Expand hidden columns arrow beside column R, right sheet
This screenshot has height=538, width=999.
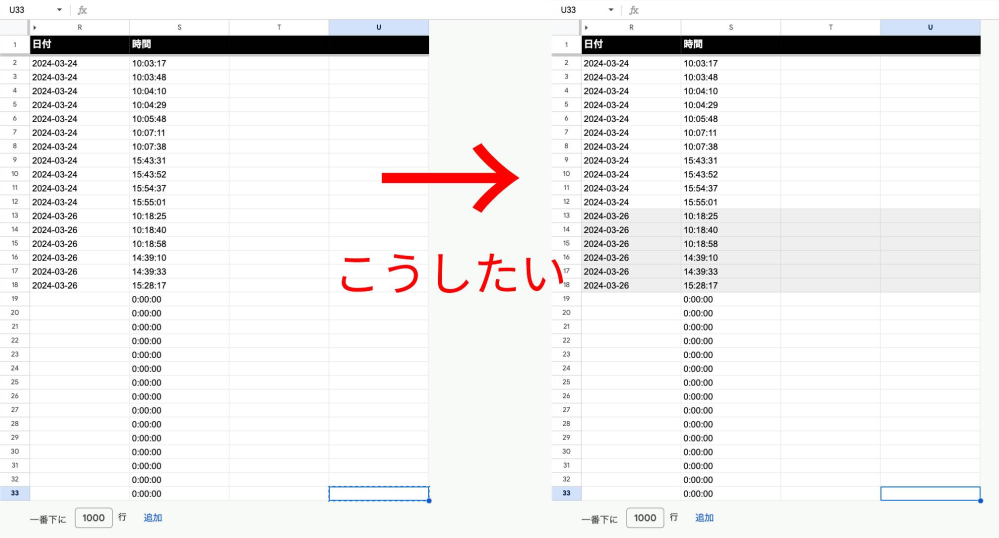[x=587, y=27]
